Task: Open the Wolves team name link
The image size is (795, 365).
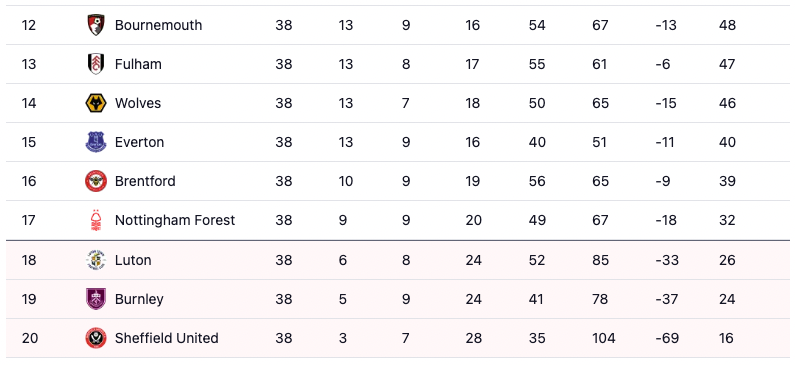Action: point(138,103)
